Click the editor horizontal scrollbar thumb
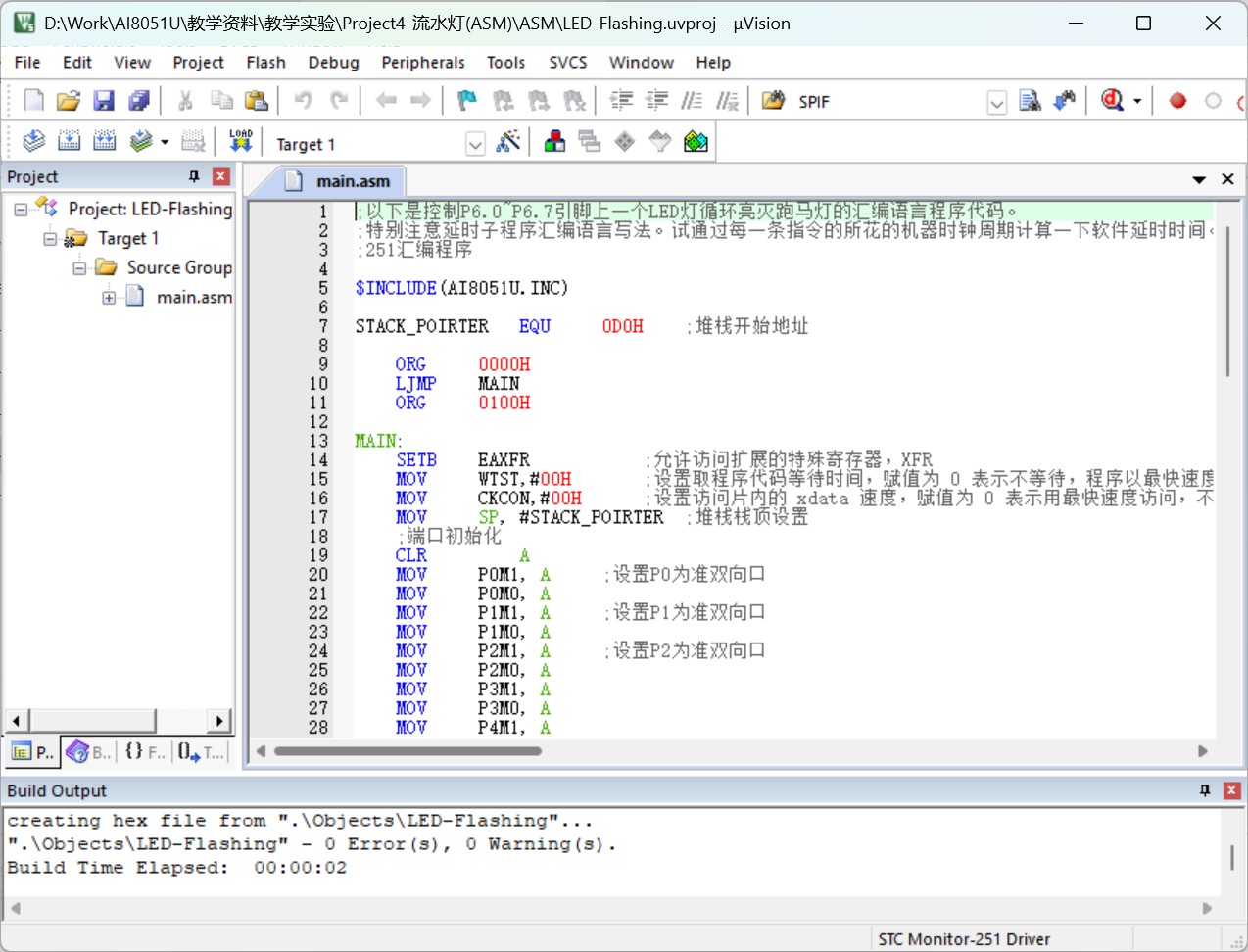1248x952 pixels. 408,751
